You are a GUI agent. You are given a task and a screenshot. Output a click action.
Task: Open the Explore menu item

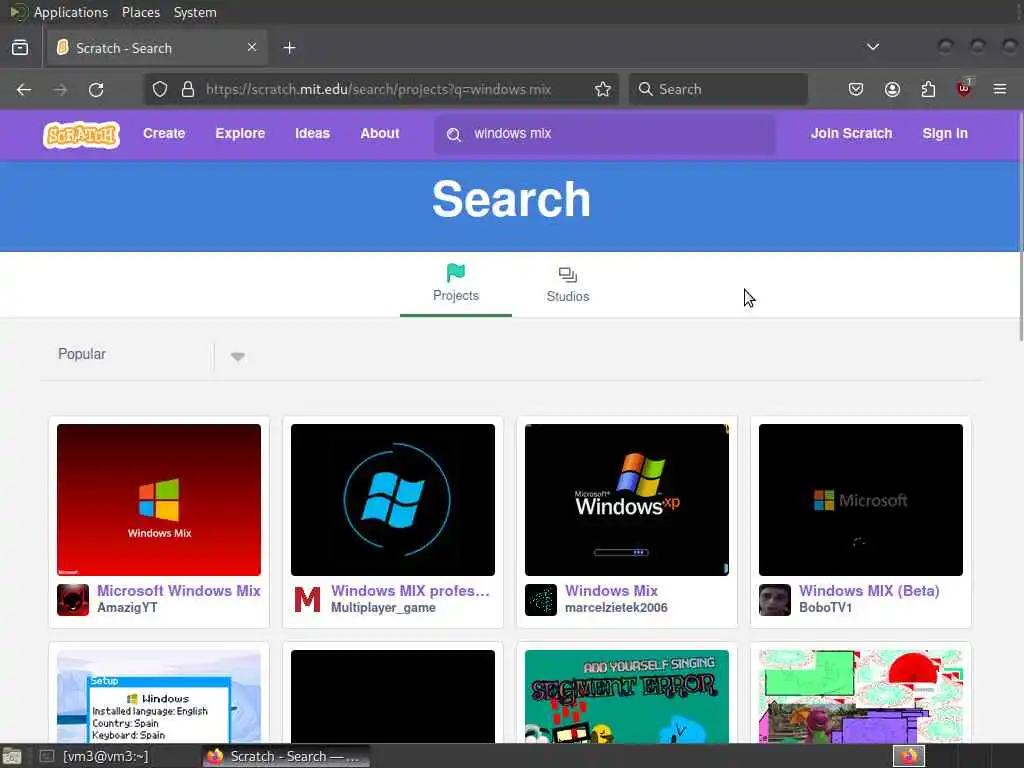240,134
